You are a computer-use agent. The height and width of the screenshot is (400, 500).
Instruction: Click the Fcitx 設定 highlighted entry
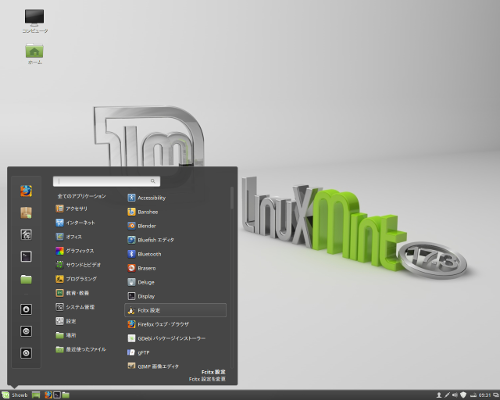[x=175, y=310]
